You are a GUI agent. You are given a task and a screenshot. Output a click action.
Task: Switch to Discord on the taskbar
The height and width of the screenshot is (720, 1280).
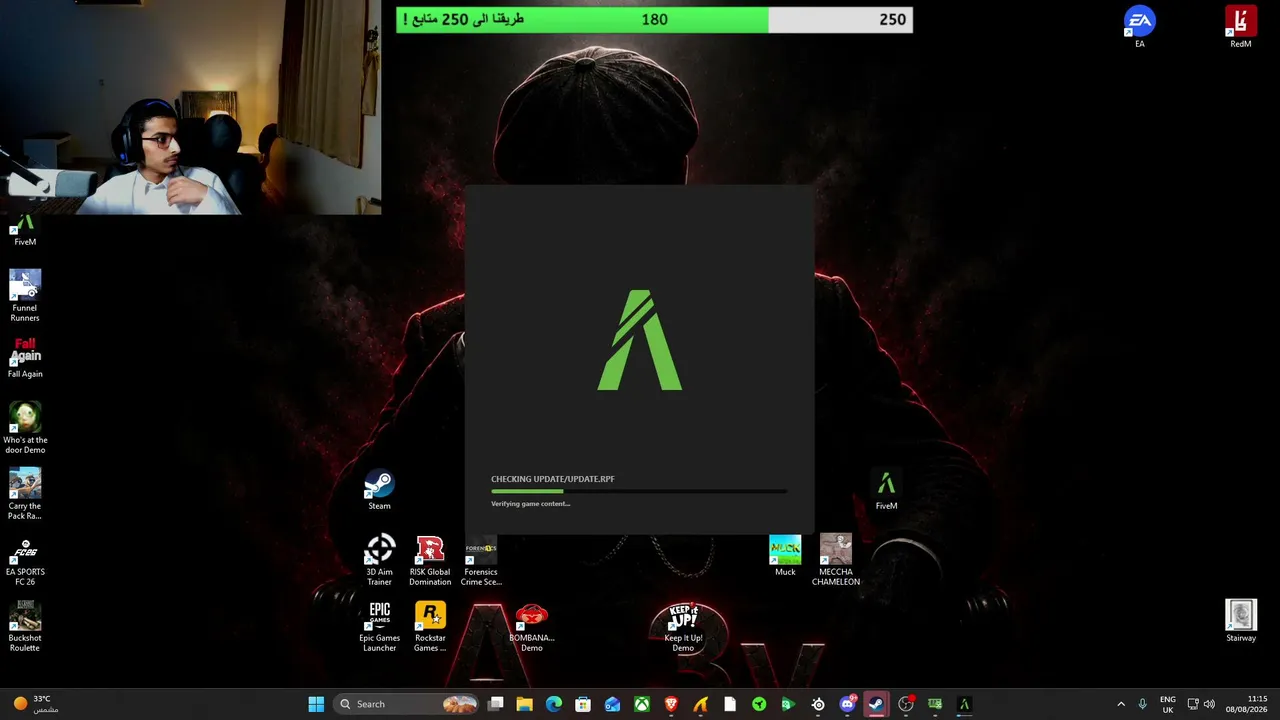coord(848,704)
